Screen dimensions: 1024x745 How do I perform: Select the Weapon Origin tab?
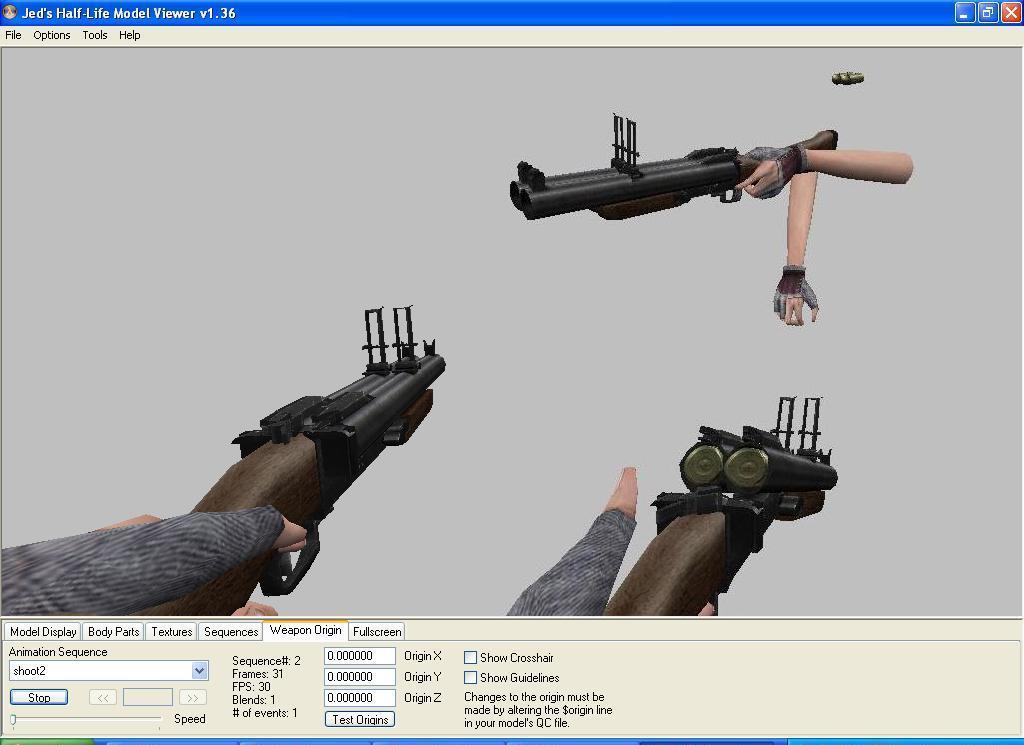tap(306, 630)
